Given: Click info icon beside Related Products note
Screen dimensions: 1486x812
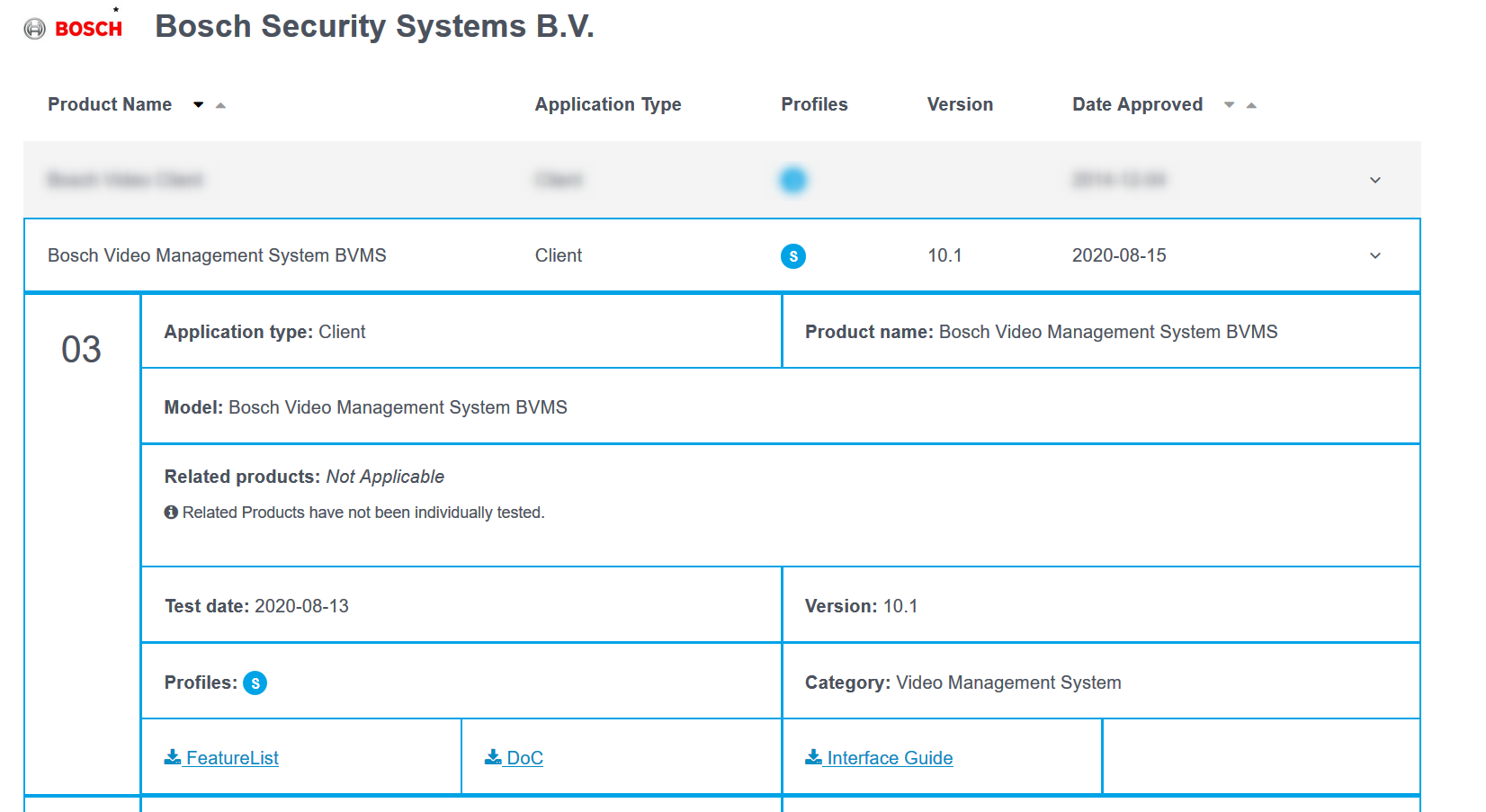Looking at the screenshot, I should coord(171,513).
